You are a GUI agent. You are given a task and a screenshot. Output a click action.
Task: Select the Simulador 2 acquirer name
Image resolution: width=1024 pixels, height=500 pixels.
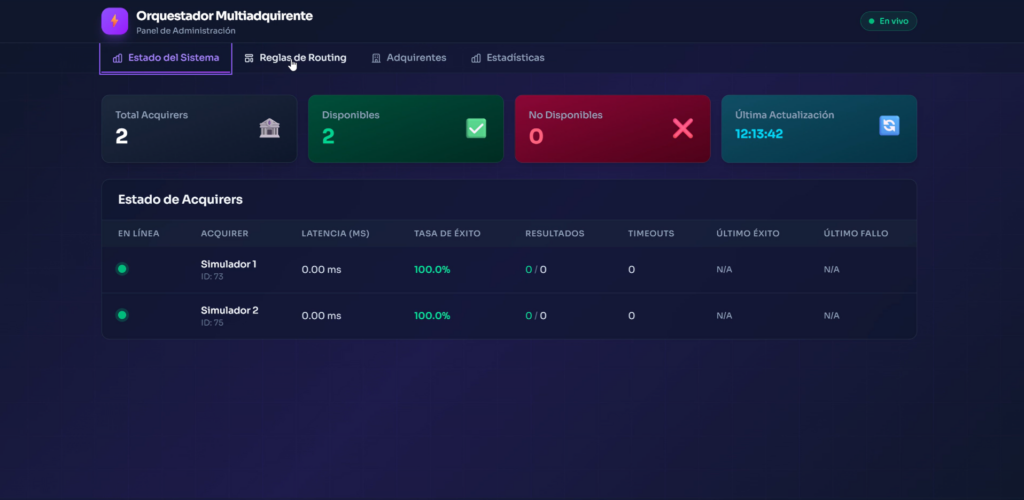click(229, 310)
